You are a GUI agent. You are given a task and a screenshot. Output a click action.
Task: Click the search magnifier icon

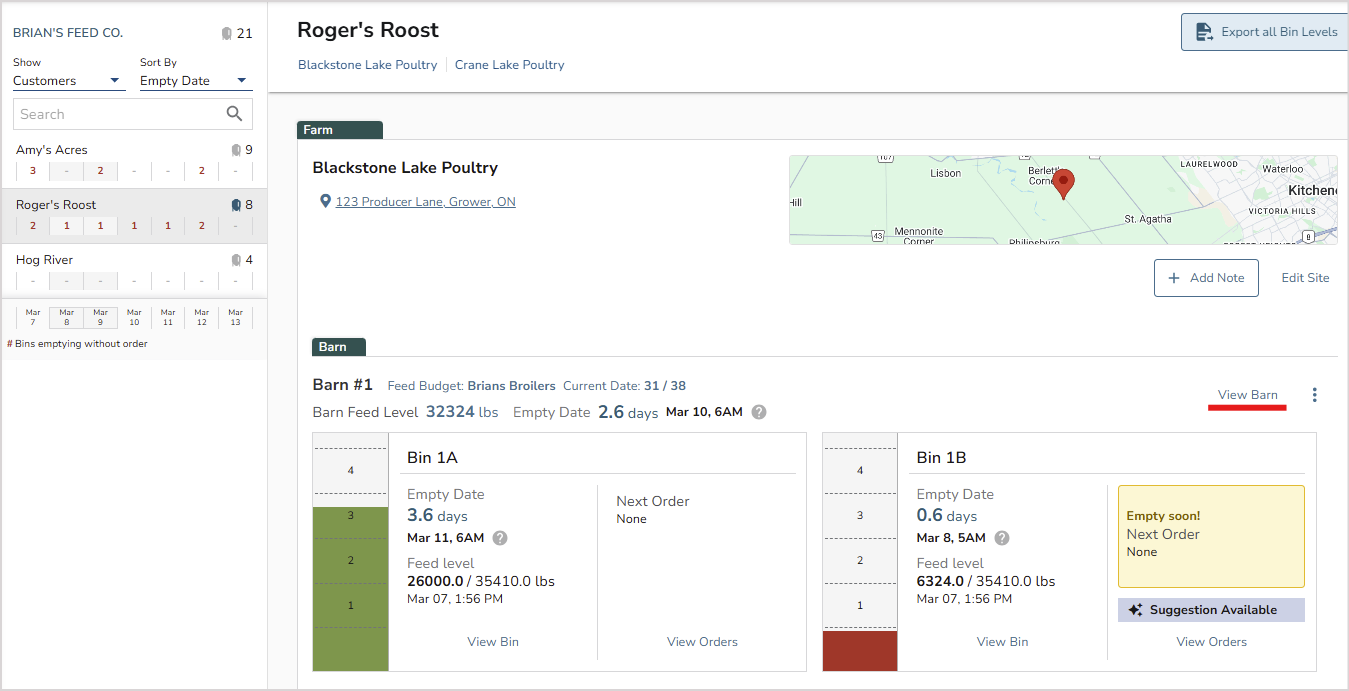coord(235,114)
